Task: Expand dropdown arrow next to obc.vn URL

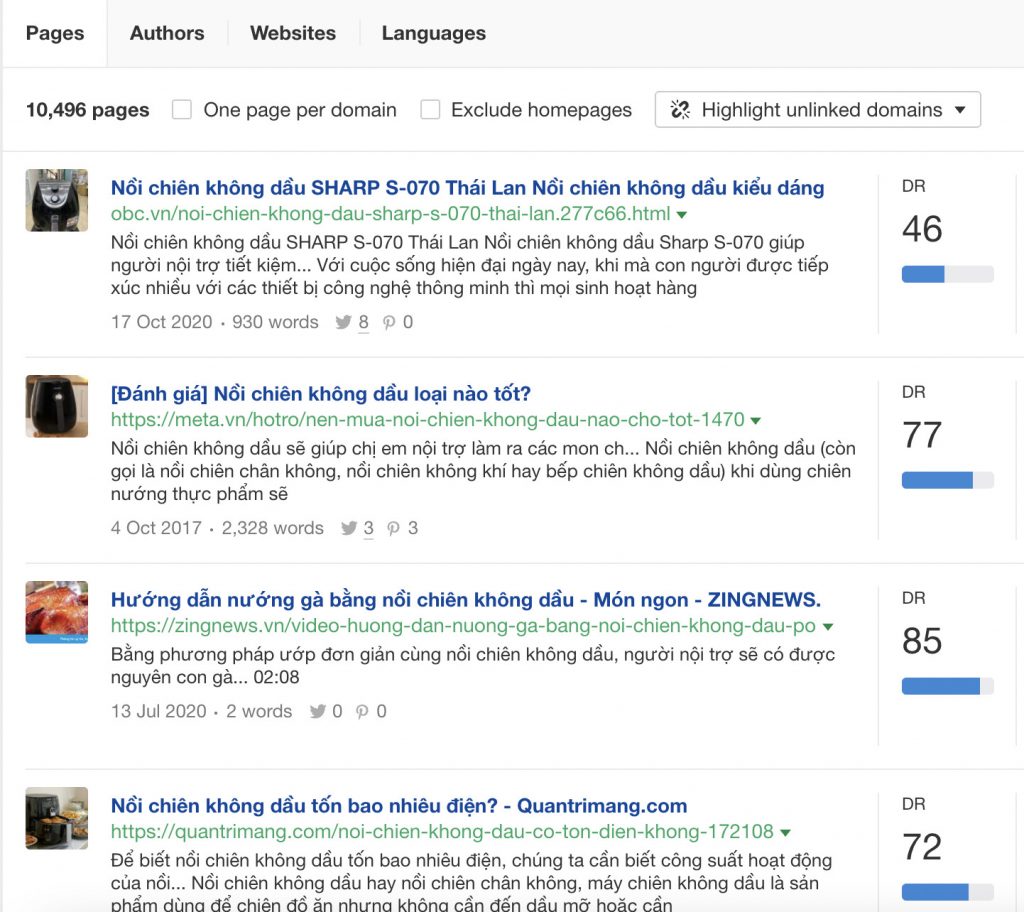Action: coord(682,215)
